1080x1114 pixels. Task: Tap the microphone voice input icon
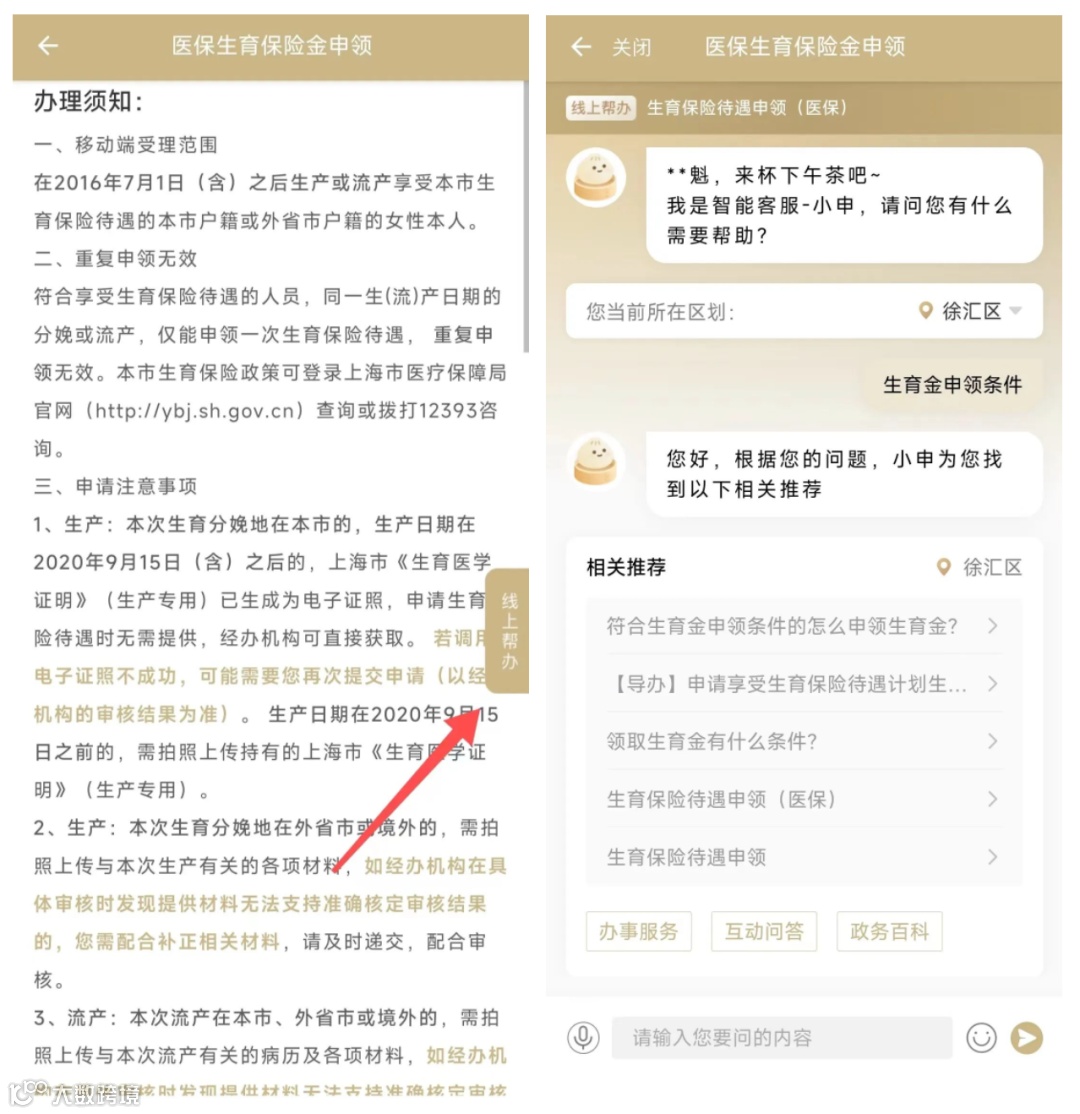(x=583, y=1037)
